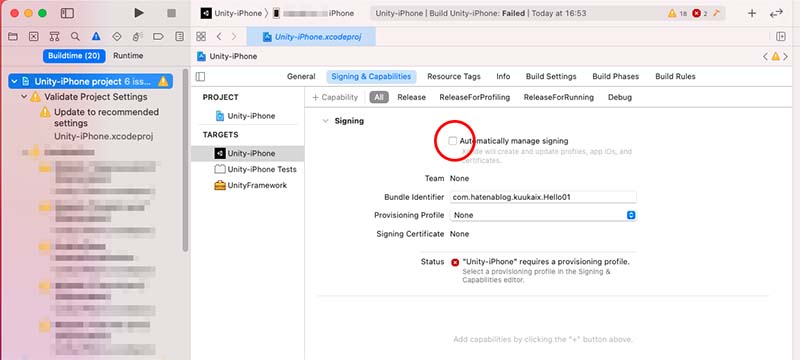Toggle the inspector panel button
800x360 pixels.
pos(781,36)
